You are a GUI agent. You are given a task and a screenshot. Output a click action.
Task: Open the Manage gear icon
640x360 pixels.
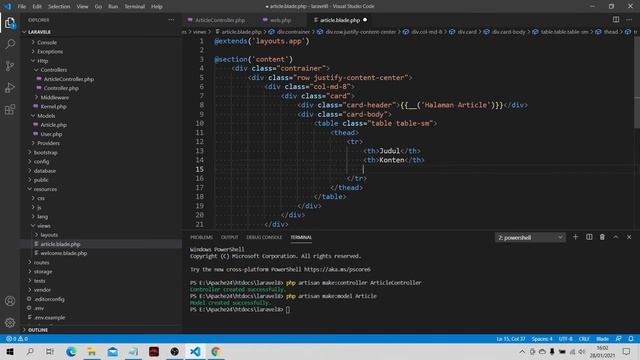[10, 322]
